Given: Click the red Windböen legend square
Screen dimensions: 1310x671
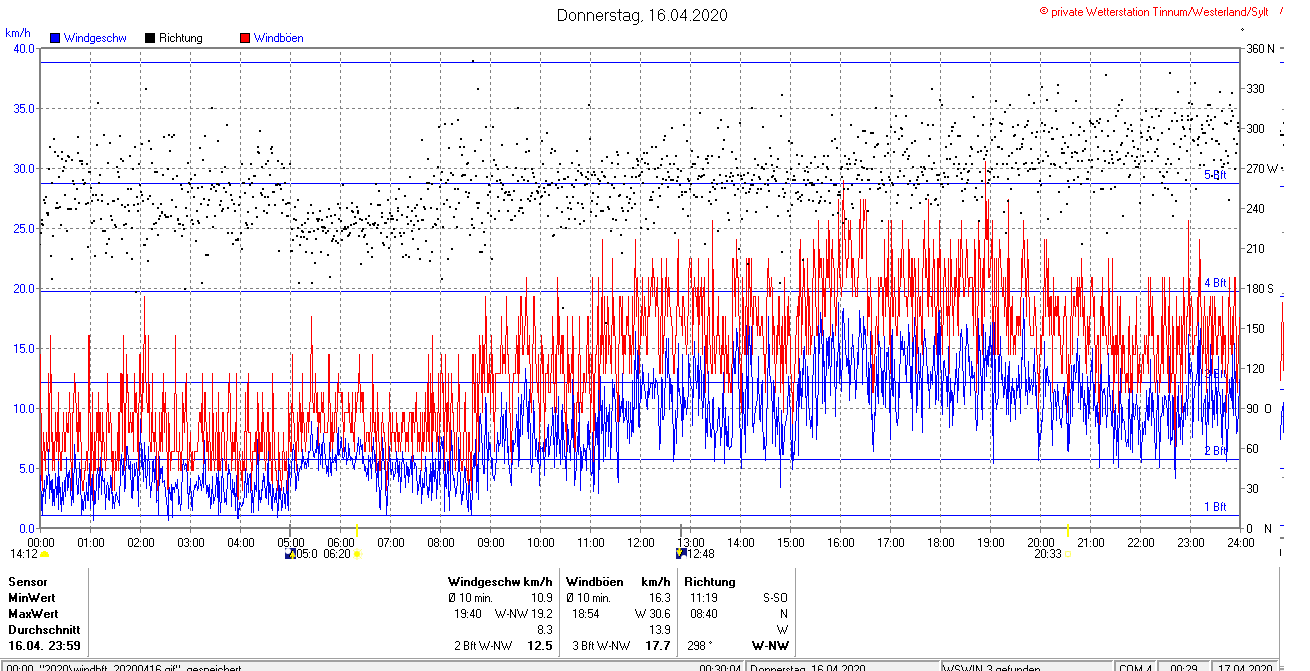Looking at the screenshot, I should click(245, 38).
